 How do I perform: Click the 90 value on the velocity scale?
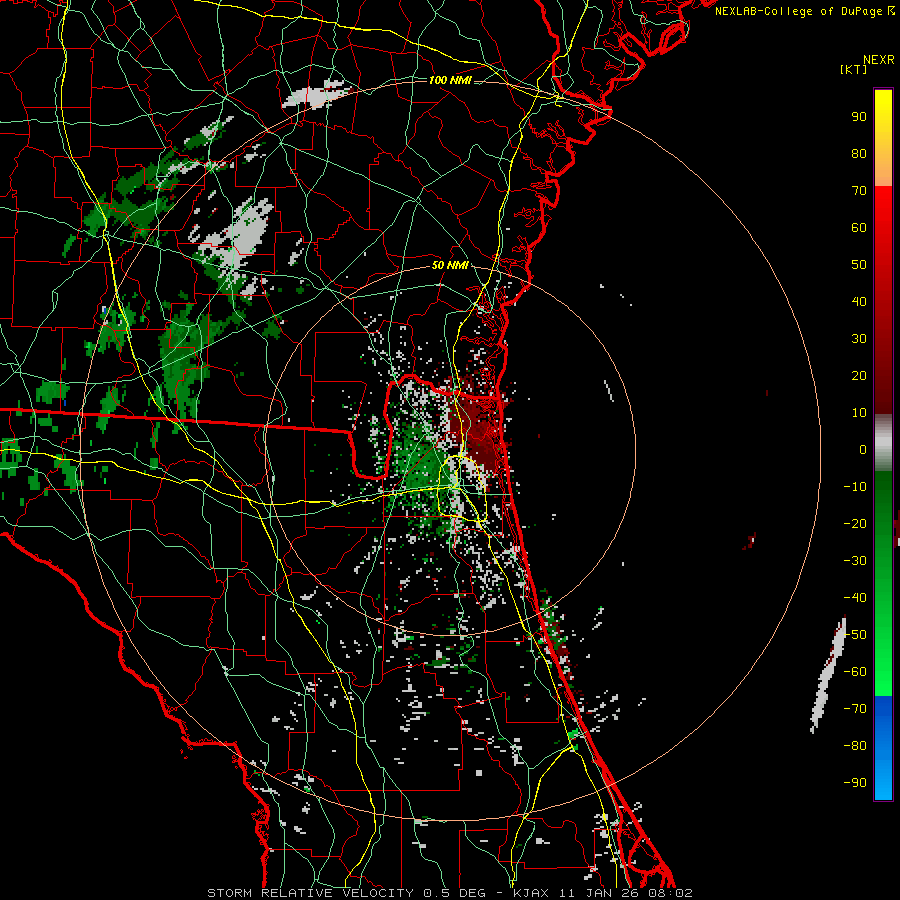tap(859, 117)
